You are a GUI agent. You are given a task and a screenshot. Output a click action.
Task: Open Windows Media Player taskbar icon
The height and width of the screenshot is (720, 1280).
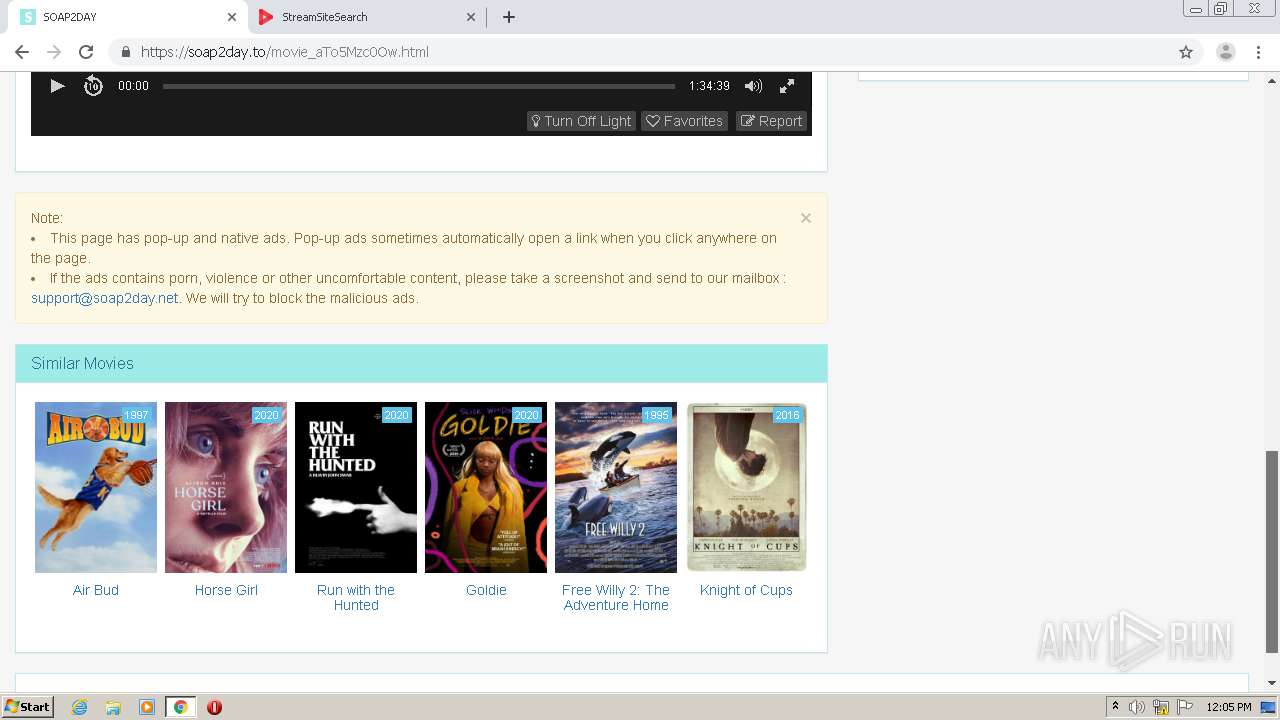(x=147, y=707)
